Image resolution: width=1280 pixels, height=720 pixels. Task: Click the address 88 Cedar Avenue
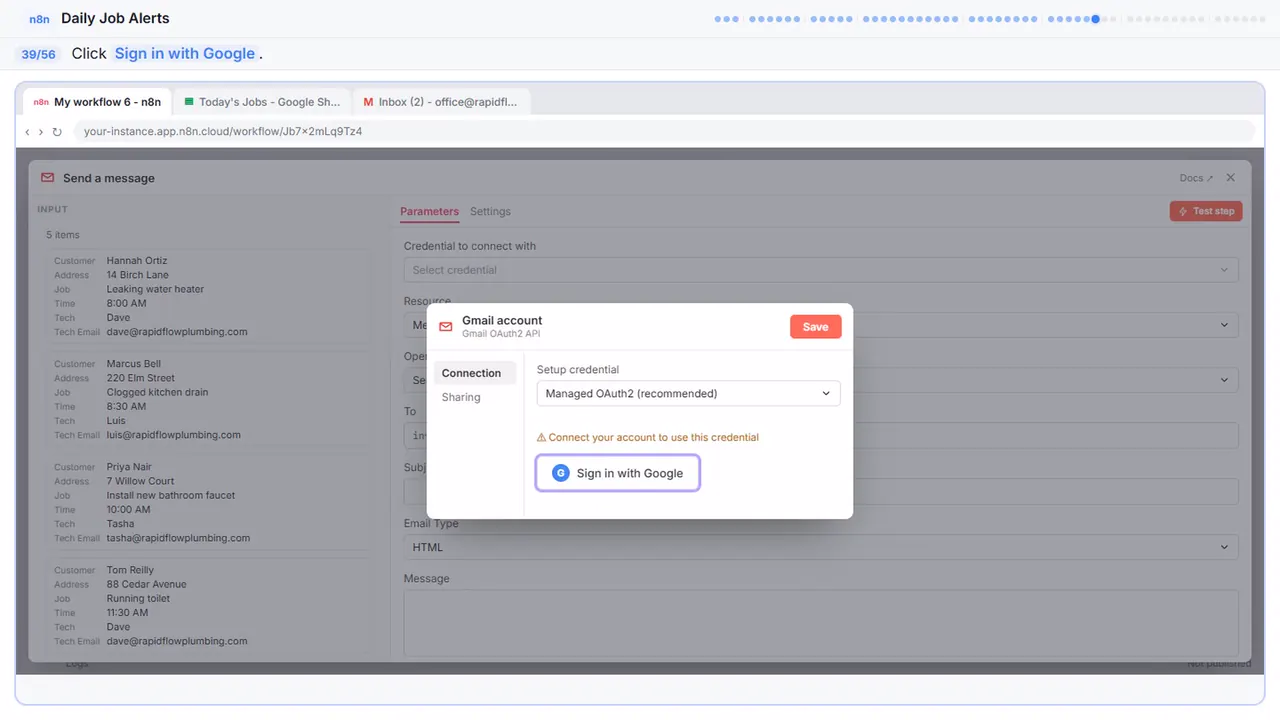tap(147, 584)
